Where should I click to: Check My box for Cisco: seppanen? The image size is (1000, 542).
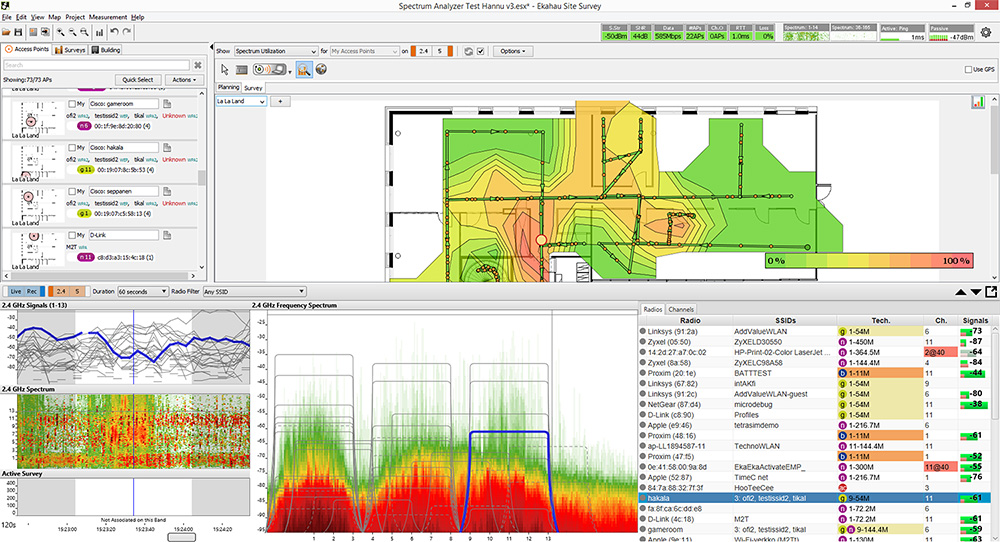coord(72,191)
